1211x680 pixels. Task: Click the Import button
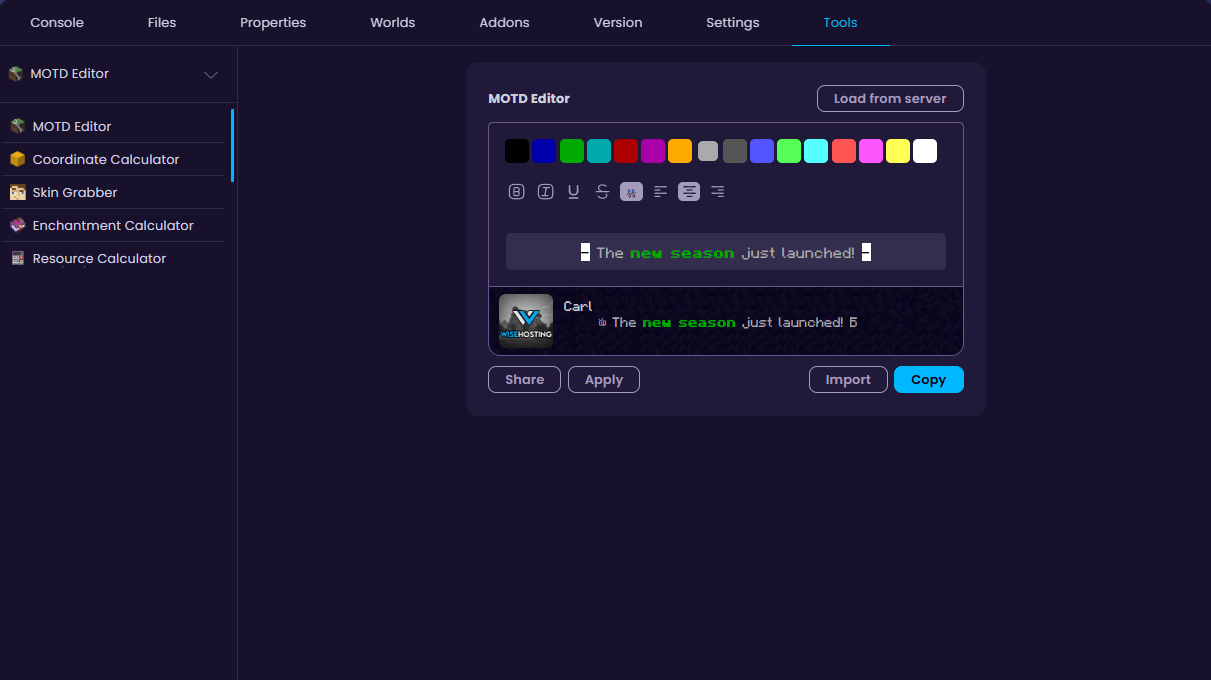coord(848,380)
